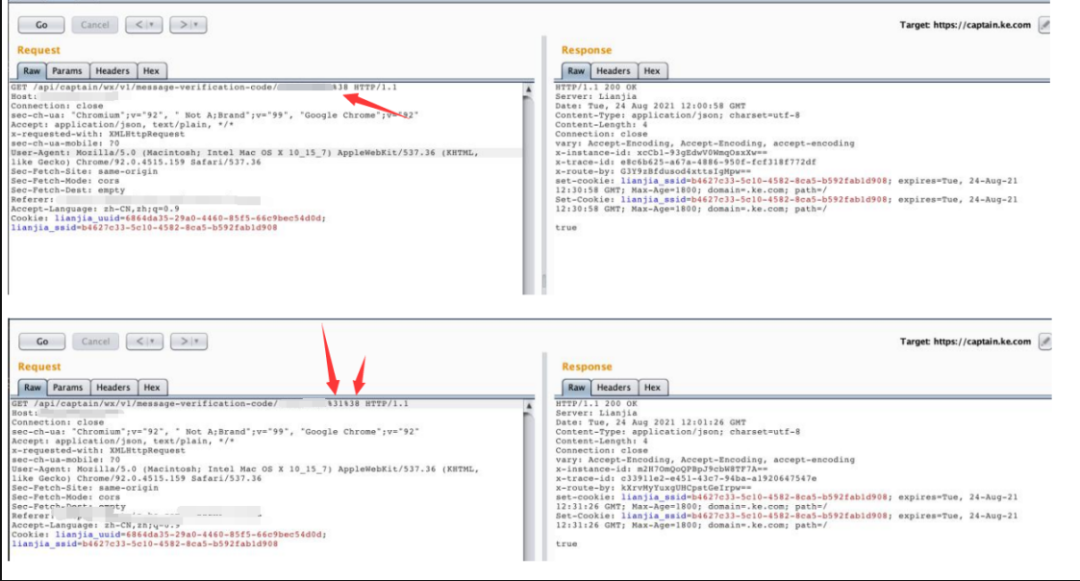Click x-trace-id line starting with e8c6b625
This screenshot has height=581, width=1080.
point(685,162)
